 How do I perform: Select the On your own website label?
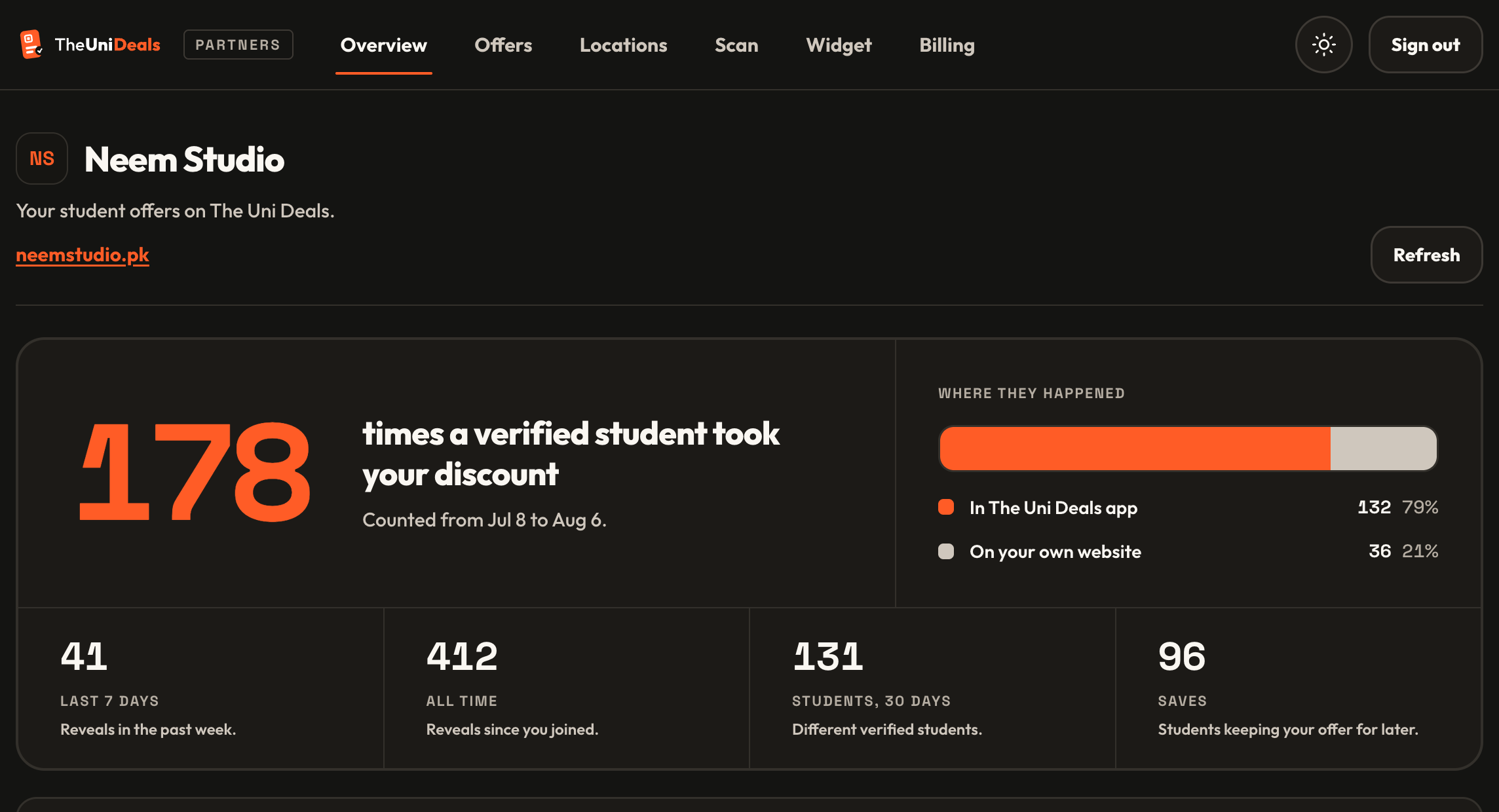(x=1055, y=551)
